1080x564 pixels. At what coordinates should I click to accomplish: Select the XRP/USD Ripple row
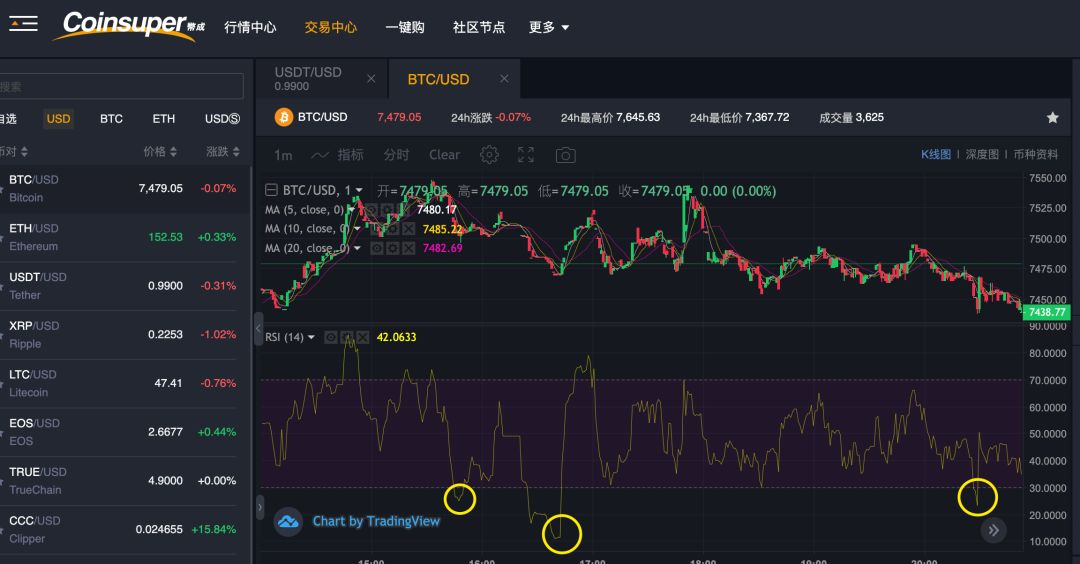tap(124, 335)
